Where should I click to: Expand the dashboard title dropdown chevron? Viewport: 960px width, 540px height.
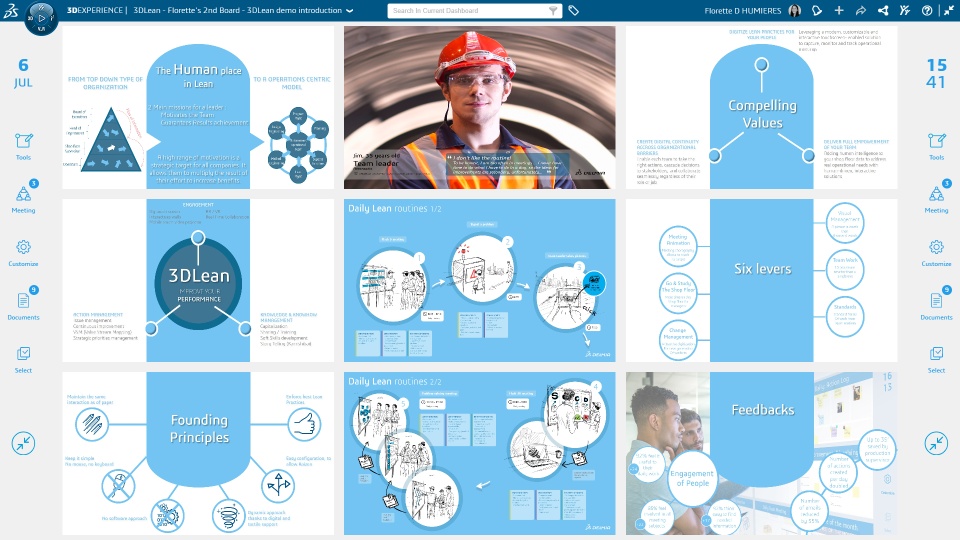coord(350,10)
